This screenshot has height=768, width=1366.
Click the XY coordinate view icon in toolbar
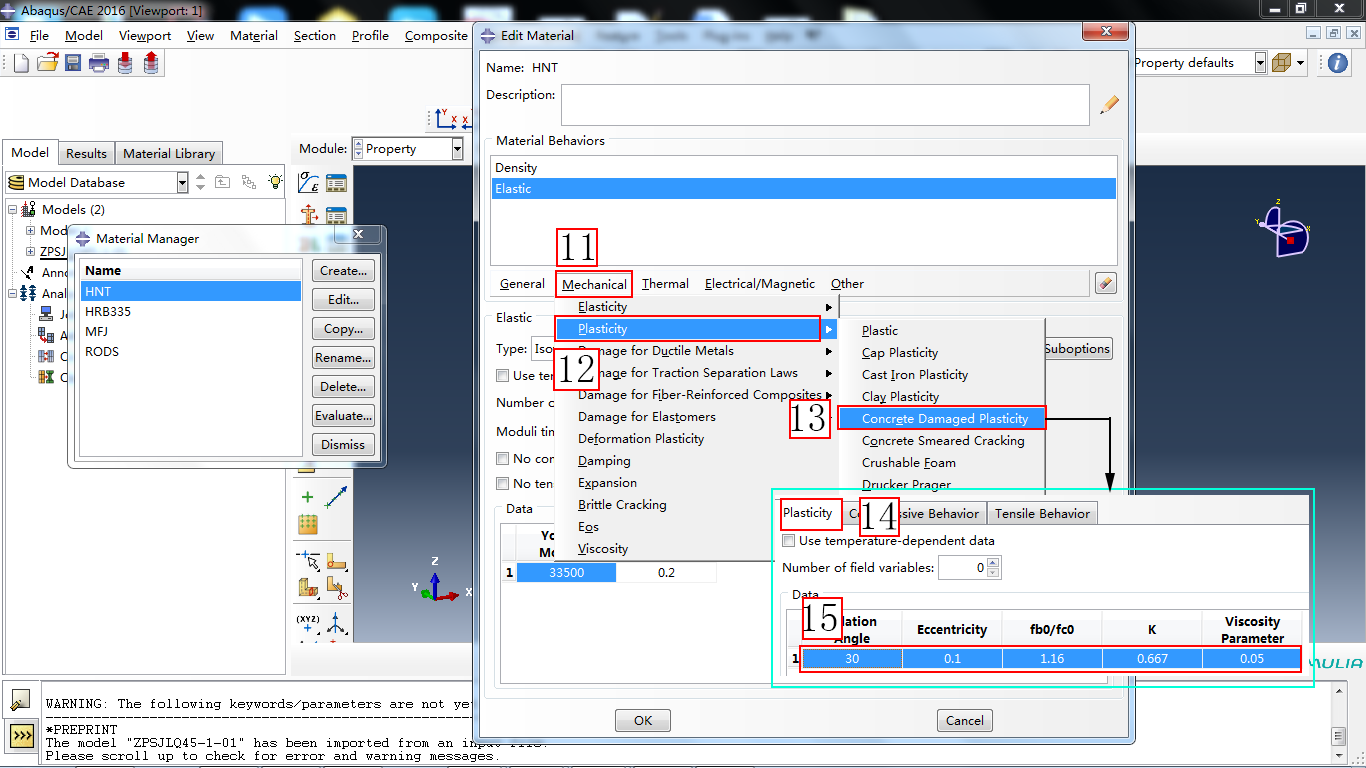point(446,118)
